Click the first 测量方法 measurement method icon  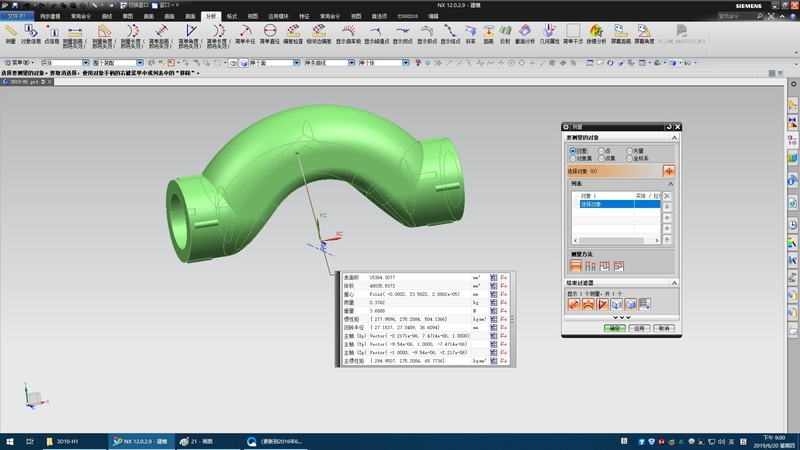[x=575, y=265]
